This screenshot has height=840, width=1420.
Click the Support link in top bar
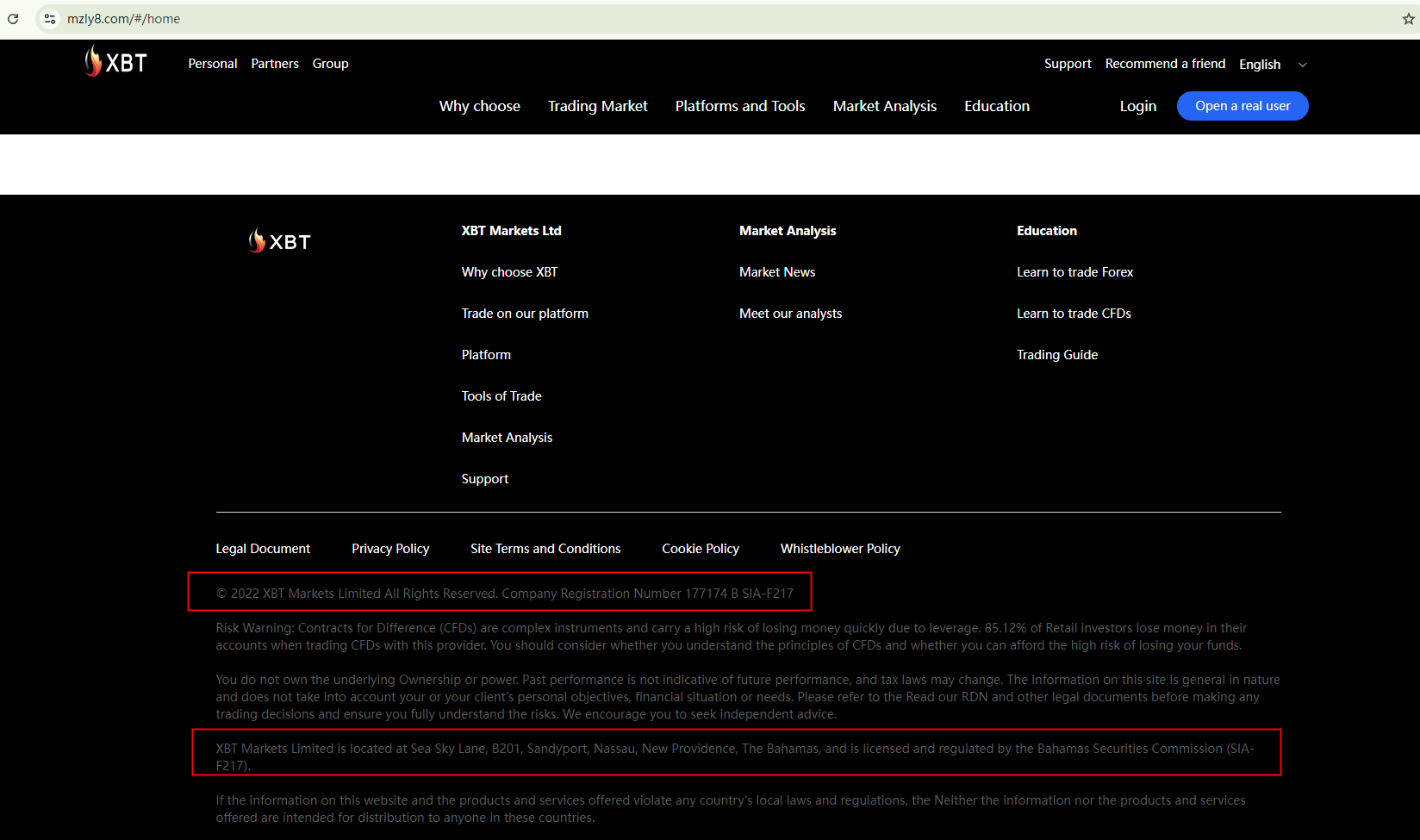point(1068,64)
